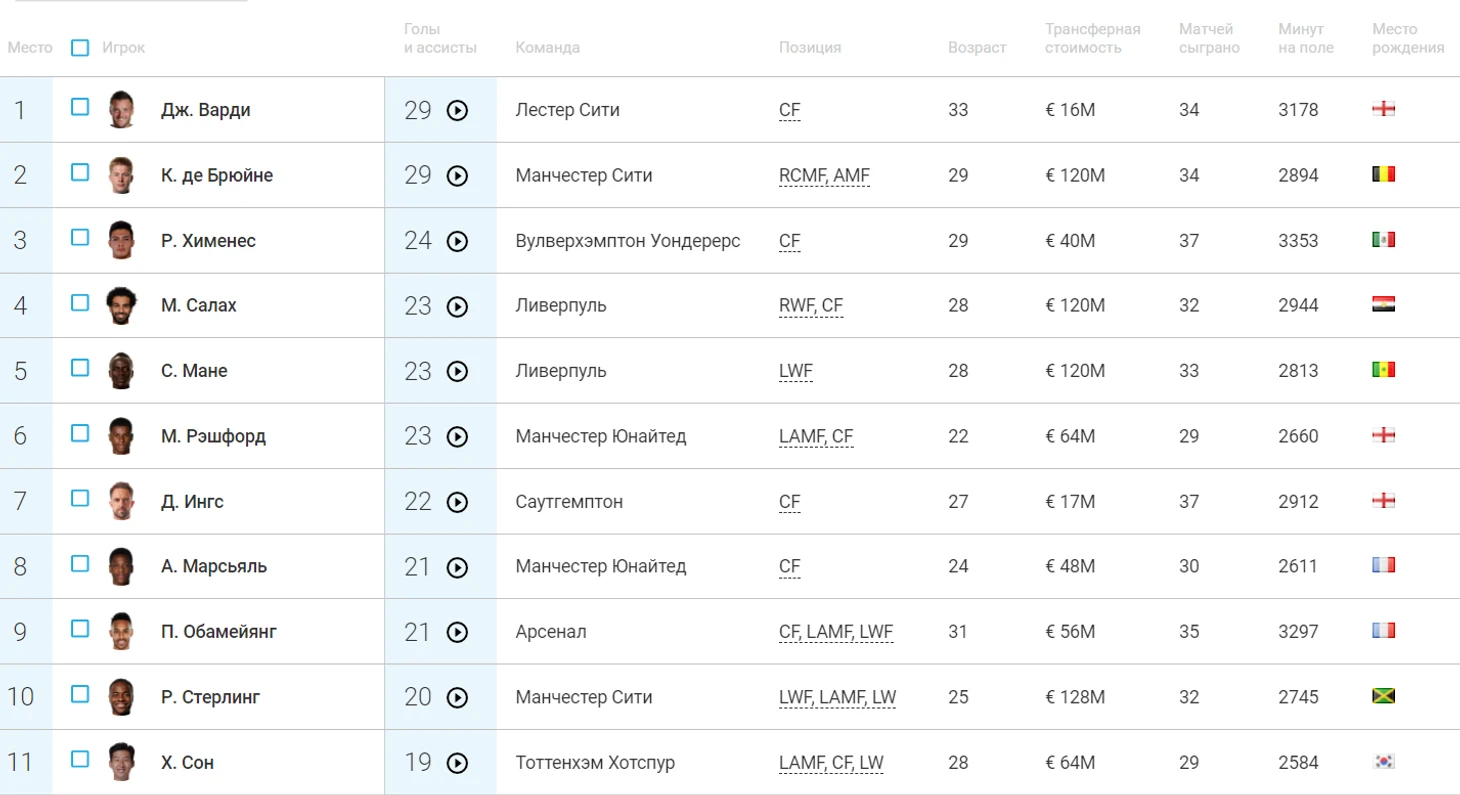Sort by Трансферная стоимость header
The height and width of the screenshot is (795, 1460).
(x=1093, y=38)
